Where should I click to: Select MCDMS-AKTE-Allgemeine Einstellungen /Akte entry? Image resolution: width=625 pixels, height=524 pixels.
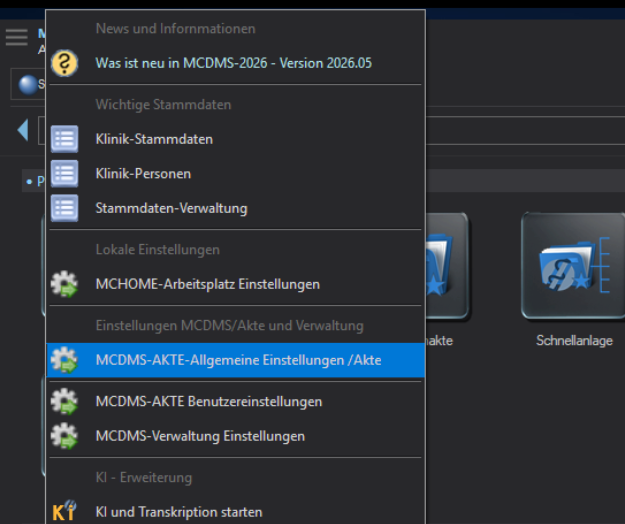238,360
